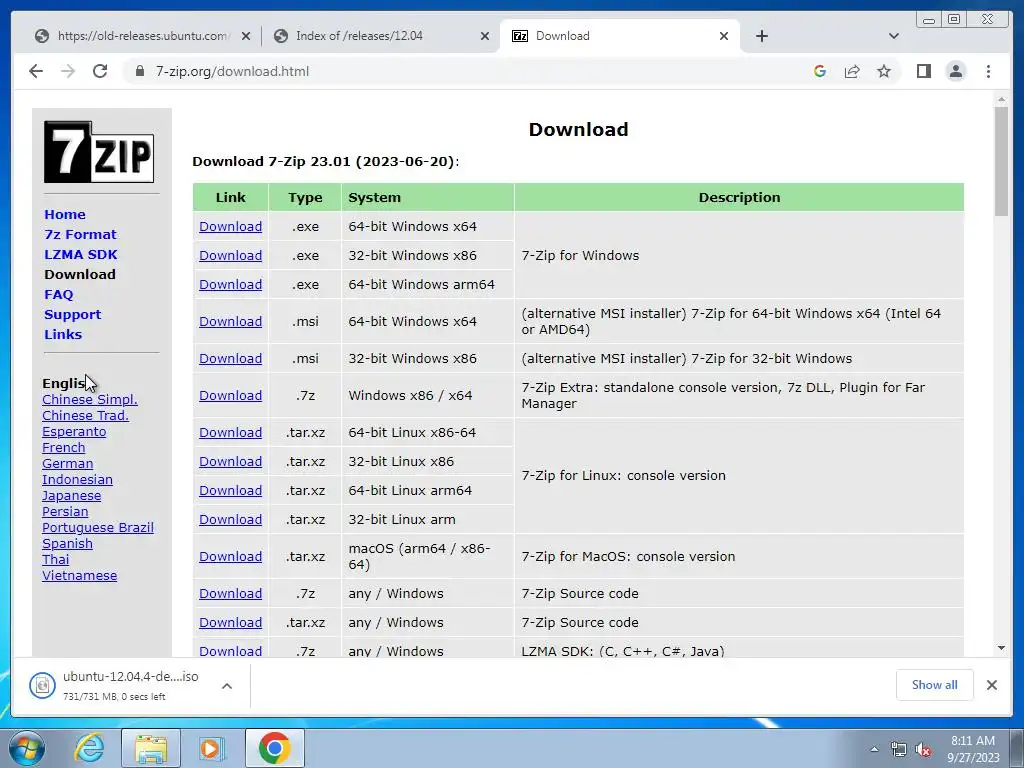Click Chrome icon in taskbar

pyautogui.click(x=274, y=748)
